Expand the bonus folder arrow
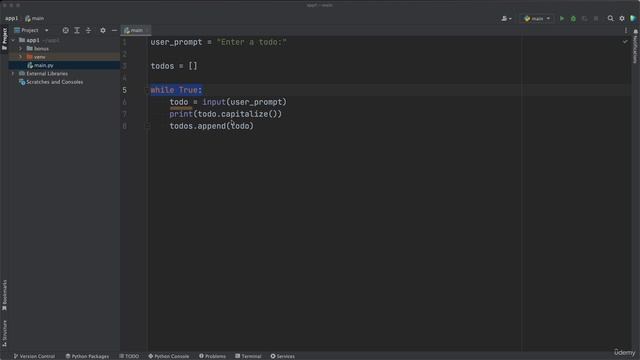 click(x=20, y=49)
